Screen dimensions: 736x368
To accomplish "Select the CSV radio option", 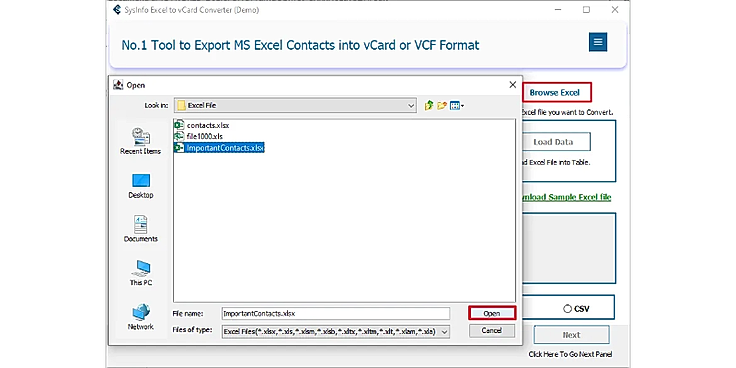I will point(567,309).
